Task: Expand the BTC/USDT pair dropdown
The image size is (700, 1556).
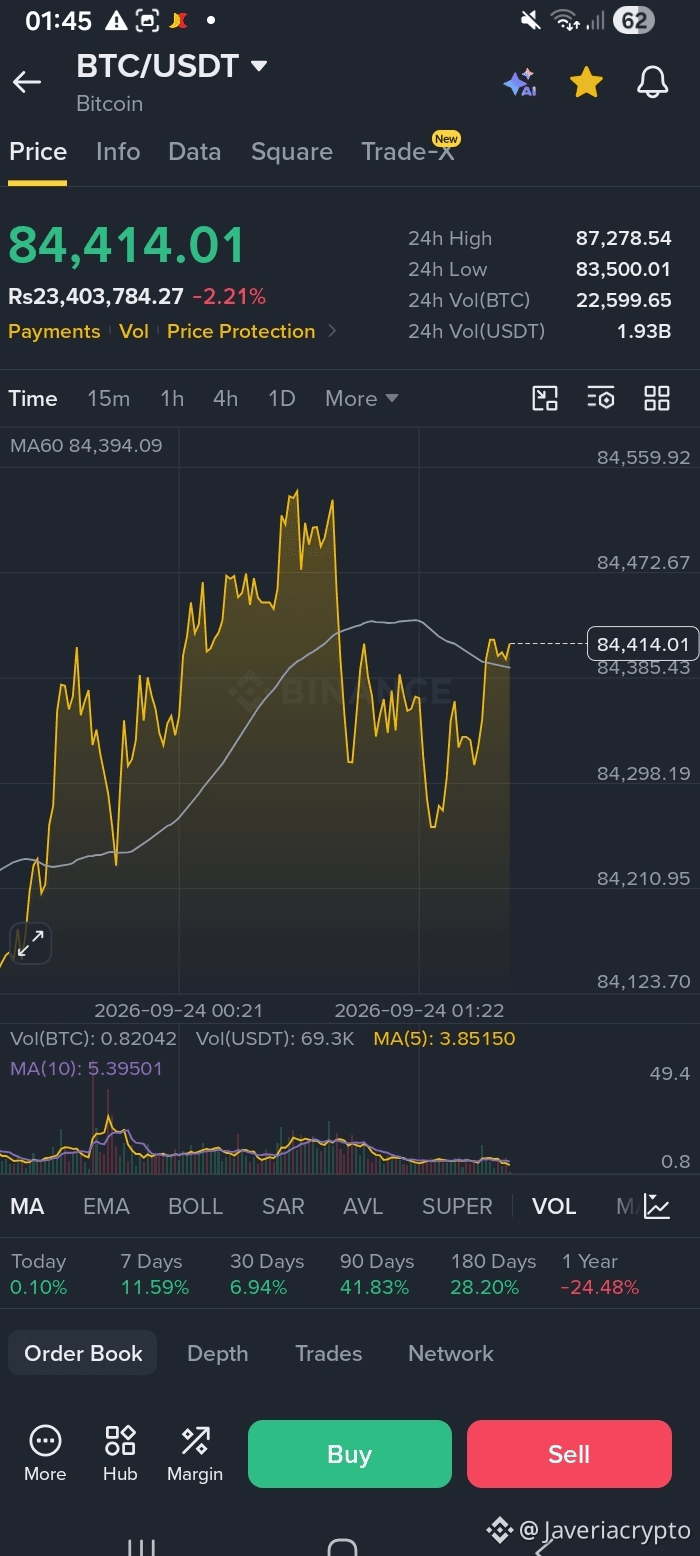Action: click(259, 67)
